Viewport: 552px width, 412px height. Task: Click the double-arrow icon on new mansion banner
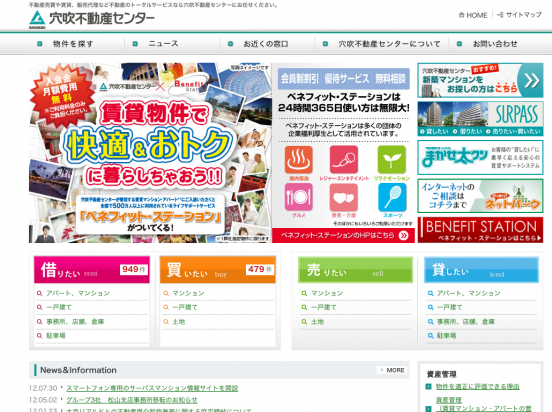(531, 81)
